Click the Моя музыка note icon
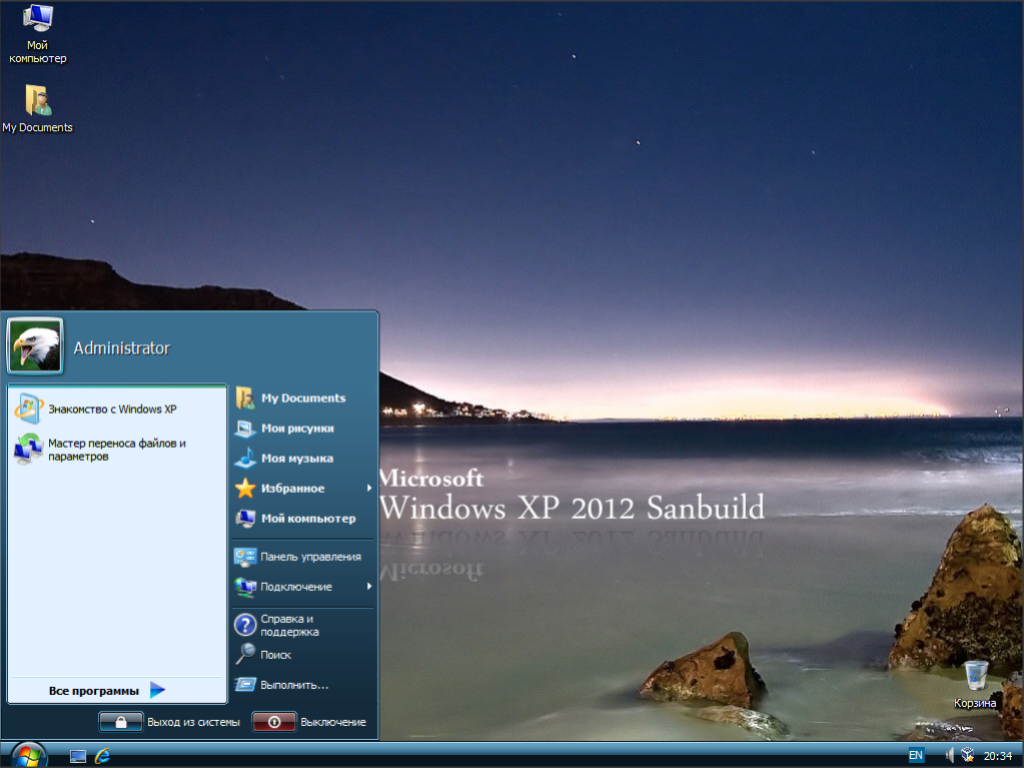The width and height of the screenshot is (1024, 768). point(245,458)
